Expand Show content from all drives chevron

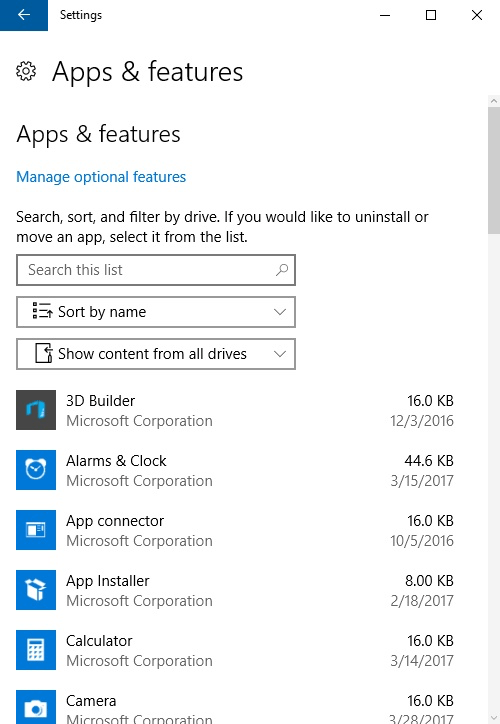279,354
